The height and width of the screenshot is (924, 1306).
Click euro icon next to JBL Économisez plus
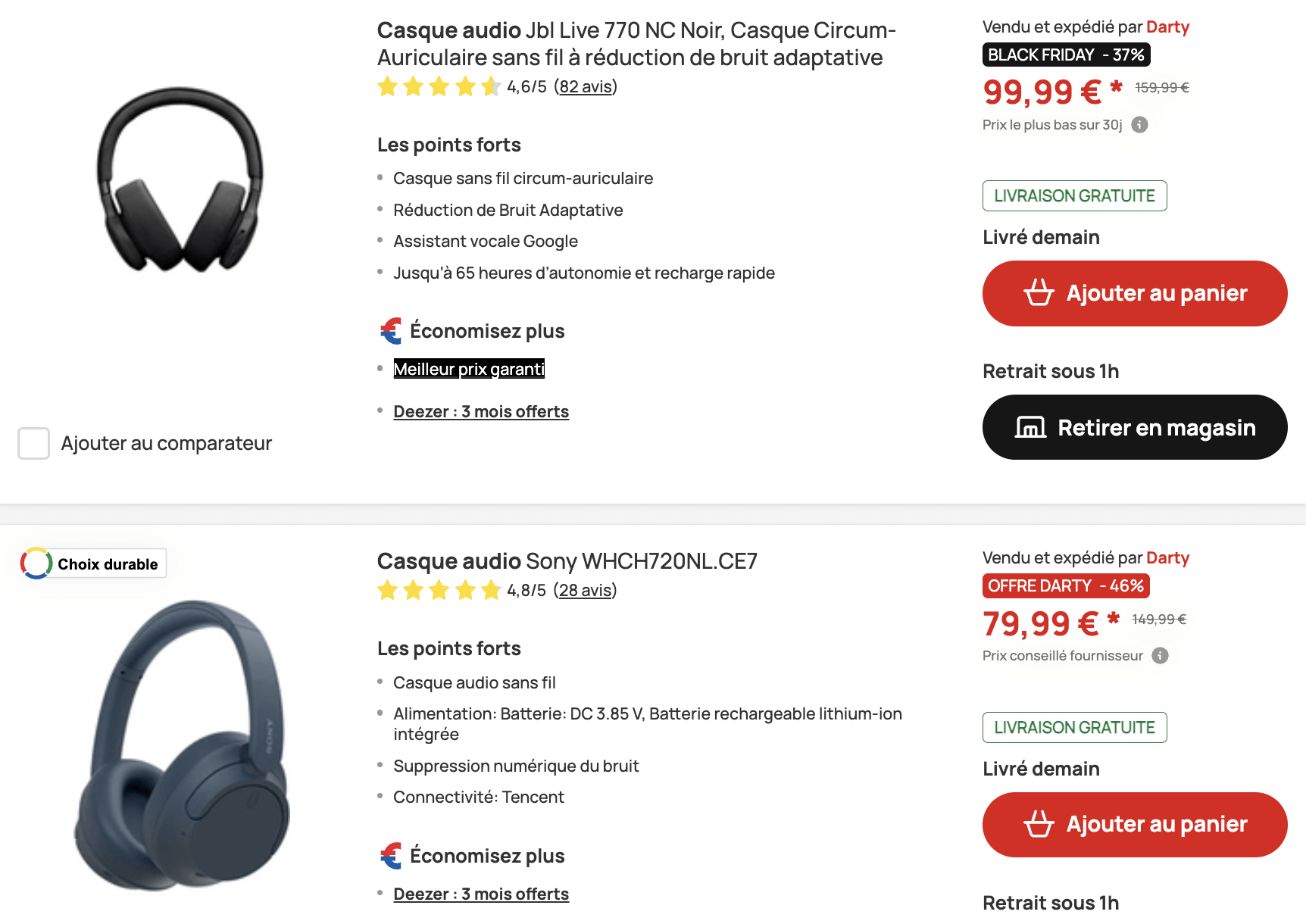coord(389,329)
